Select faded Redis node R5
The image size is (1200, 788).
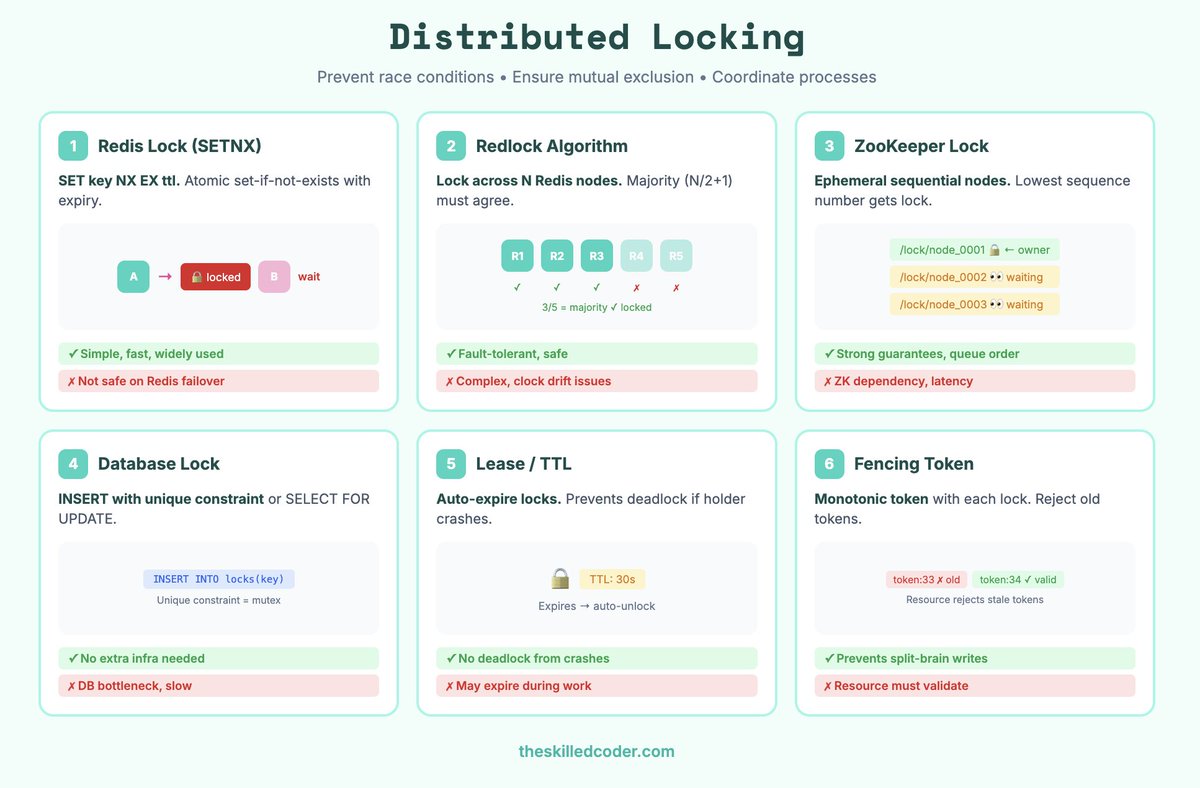pos(676,256)
